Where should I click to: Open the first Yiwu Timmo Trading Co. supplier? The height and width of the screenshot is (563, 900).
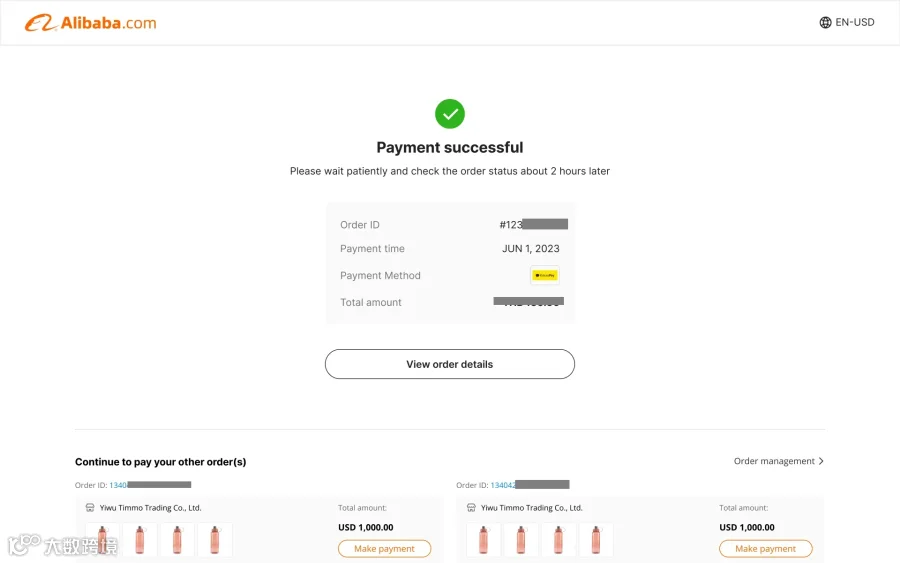pyautogui.click(x=150, y=508)
